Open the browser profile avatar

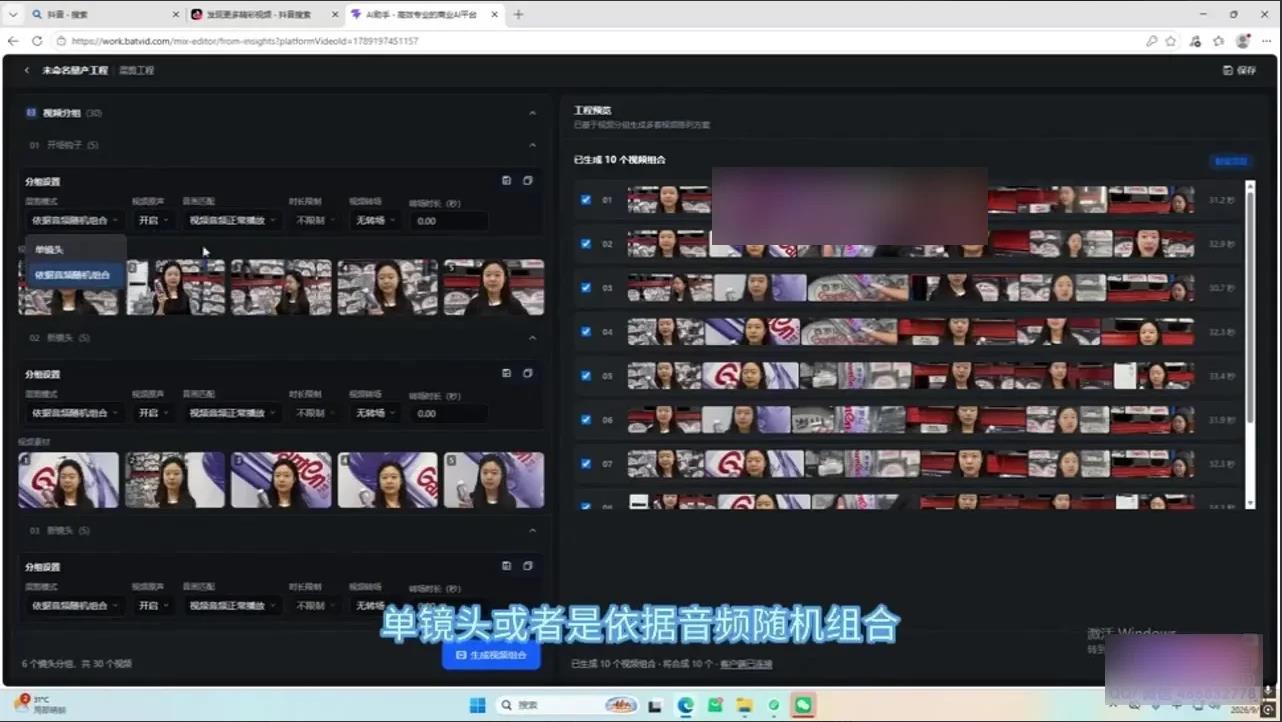pyautogui.click(x=1243, y=41)
